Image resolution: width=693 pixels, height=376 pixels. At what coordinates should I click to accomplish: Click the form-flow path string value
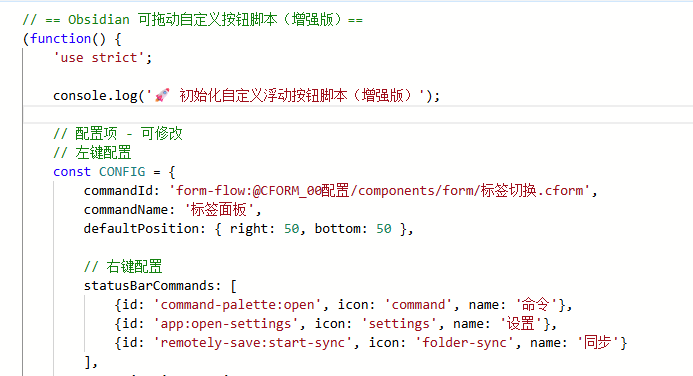tap(380, 191)
